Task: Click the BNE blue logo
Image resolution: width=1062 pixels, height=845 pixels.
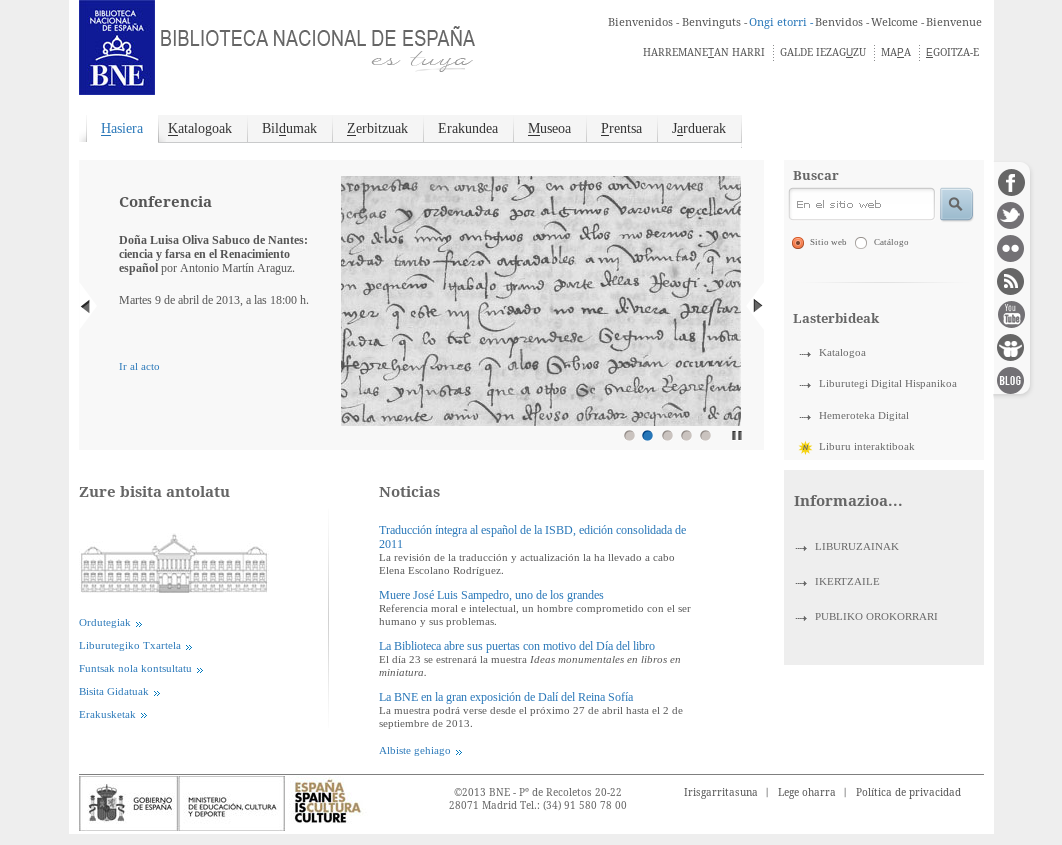Action: (117, 47)
